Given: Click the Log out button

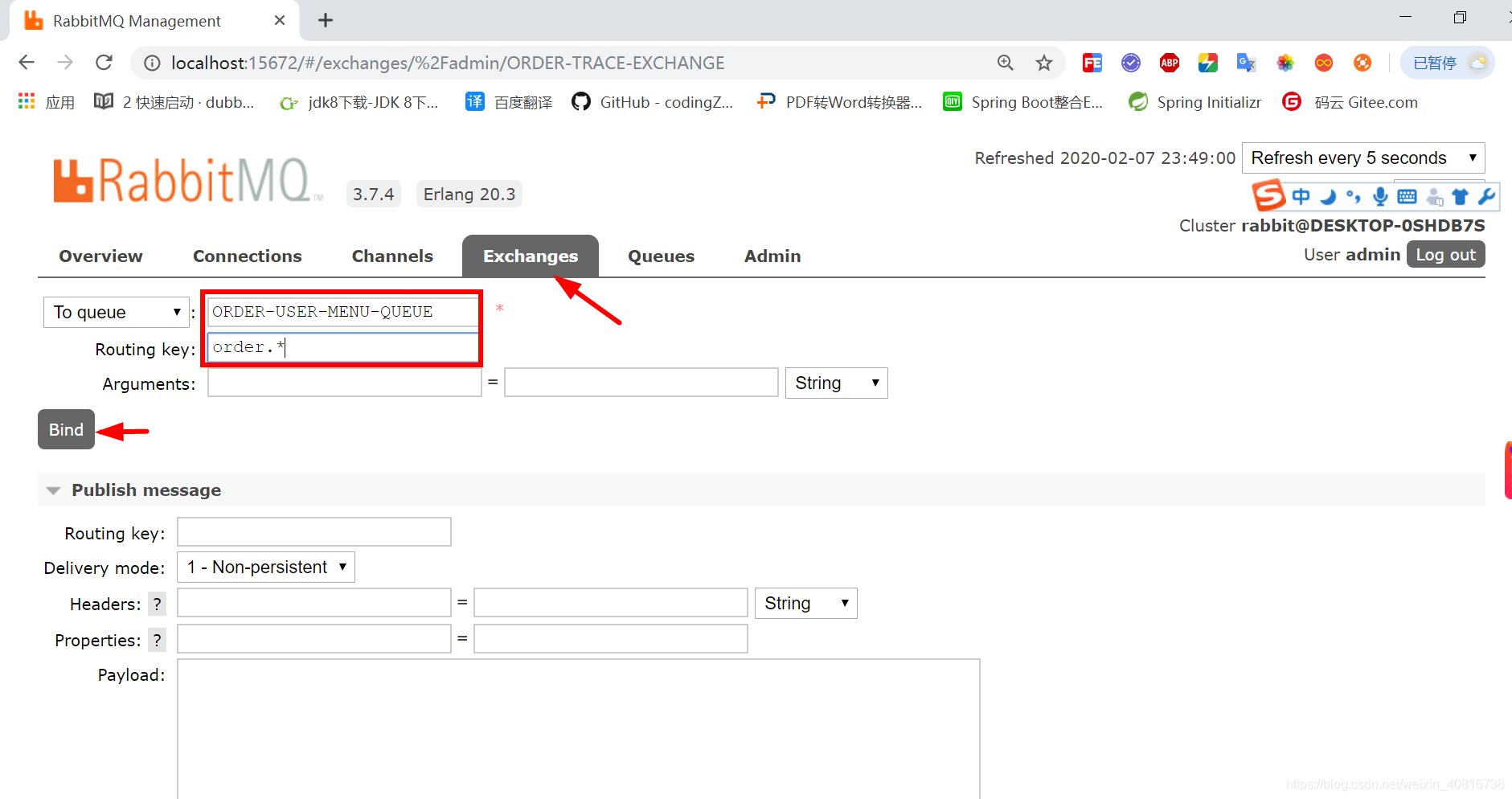Looking at the screenshot, I should pyautogui.click(x=1445, y=254).
